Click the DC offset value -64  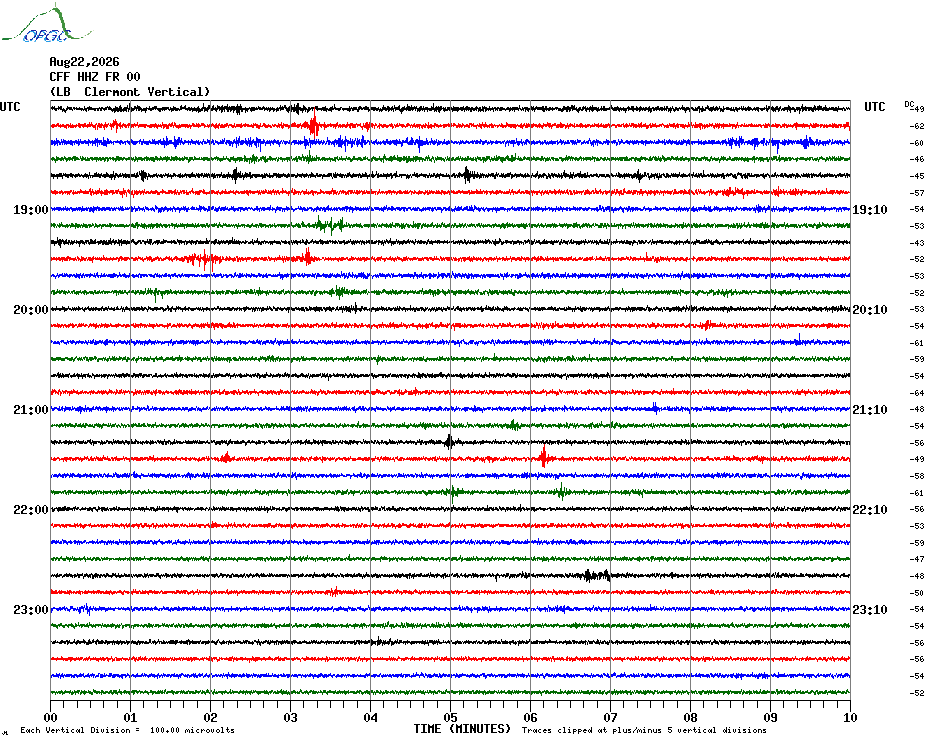917,393
